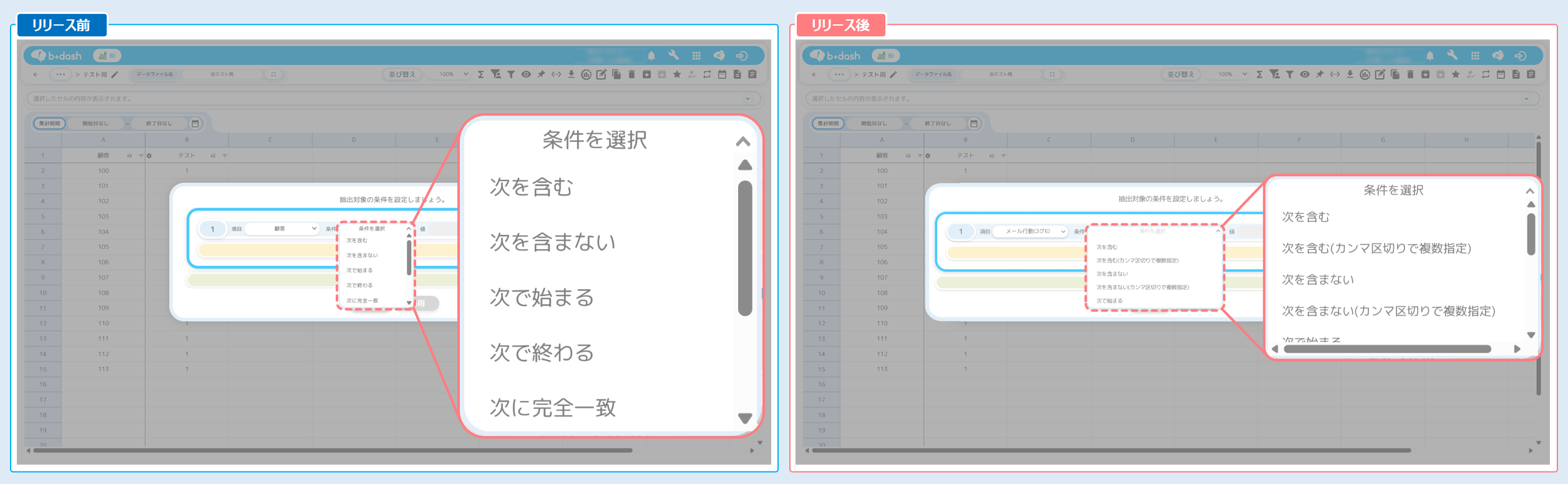This screenshot has width=1568, height=484.
Task: Click the apps grid icon in リリース前 header
Action: pos(696,56)
